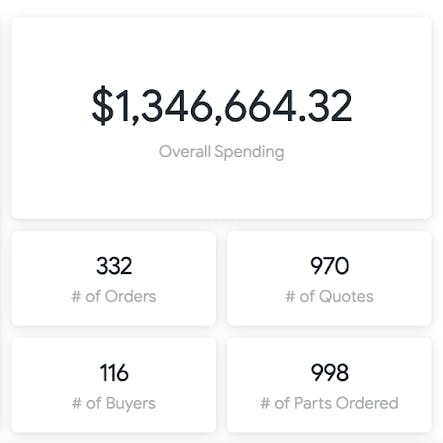Click the 116 buyers count value
This screenshot has height=443, width=443.
(114, 372)
